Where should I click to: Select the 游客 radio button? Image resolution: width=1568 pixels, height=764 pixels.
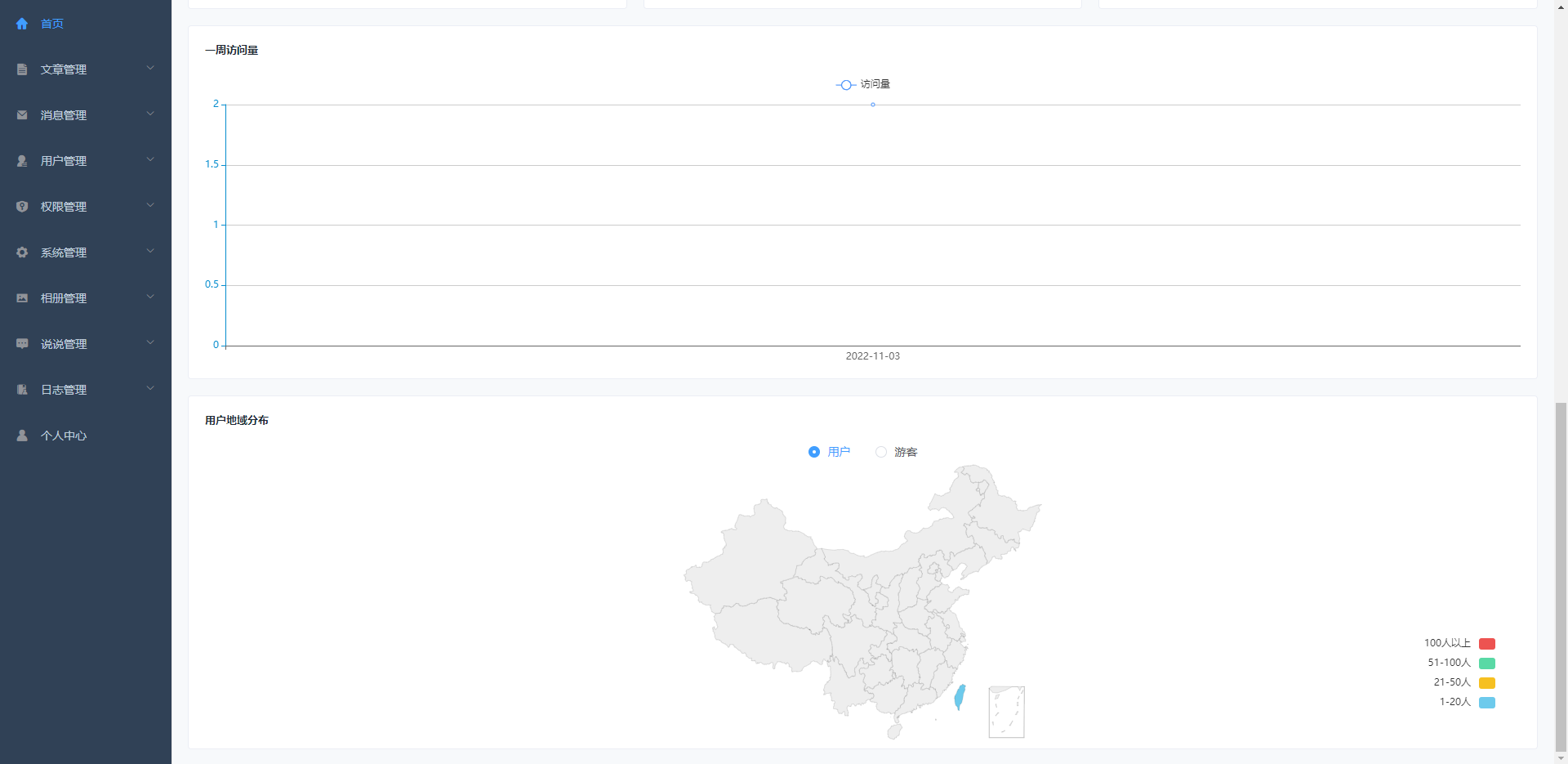(881, 452)
